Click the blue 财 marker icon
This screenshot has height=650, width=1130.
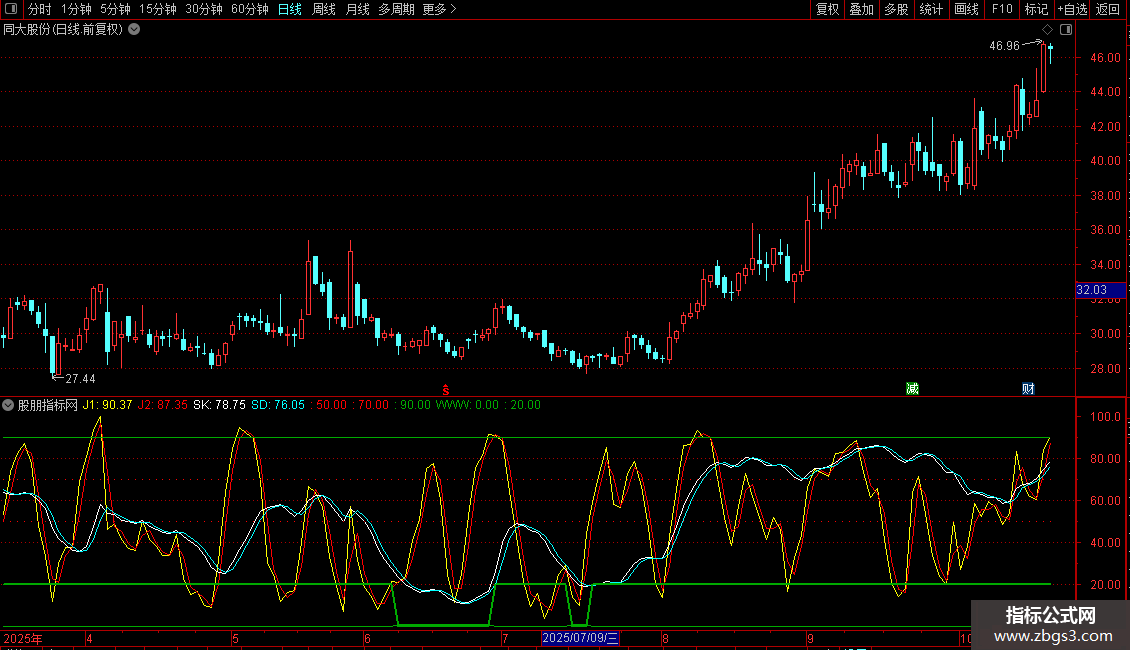pyautogui.click(x=1027, y=388)
